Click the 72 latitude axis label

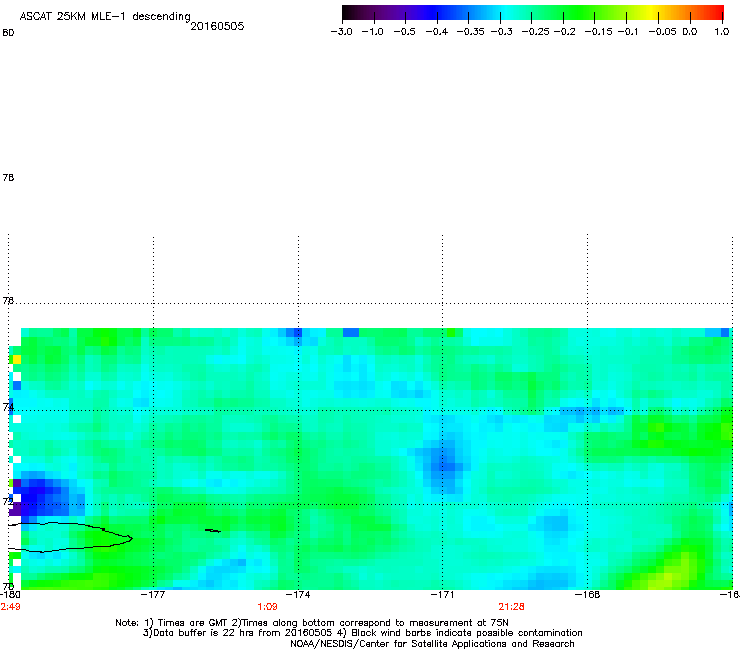[8, 501]
